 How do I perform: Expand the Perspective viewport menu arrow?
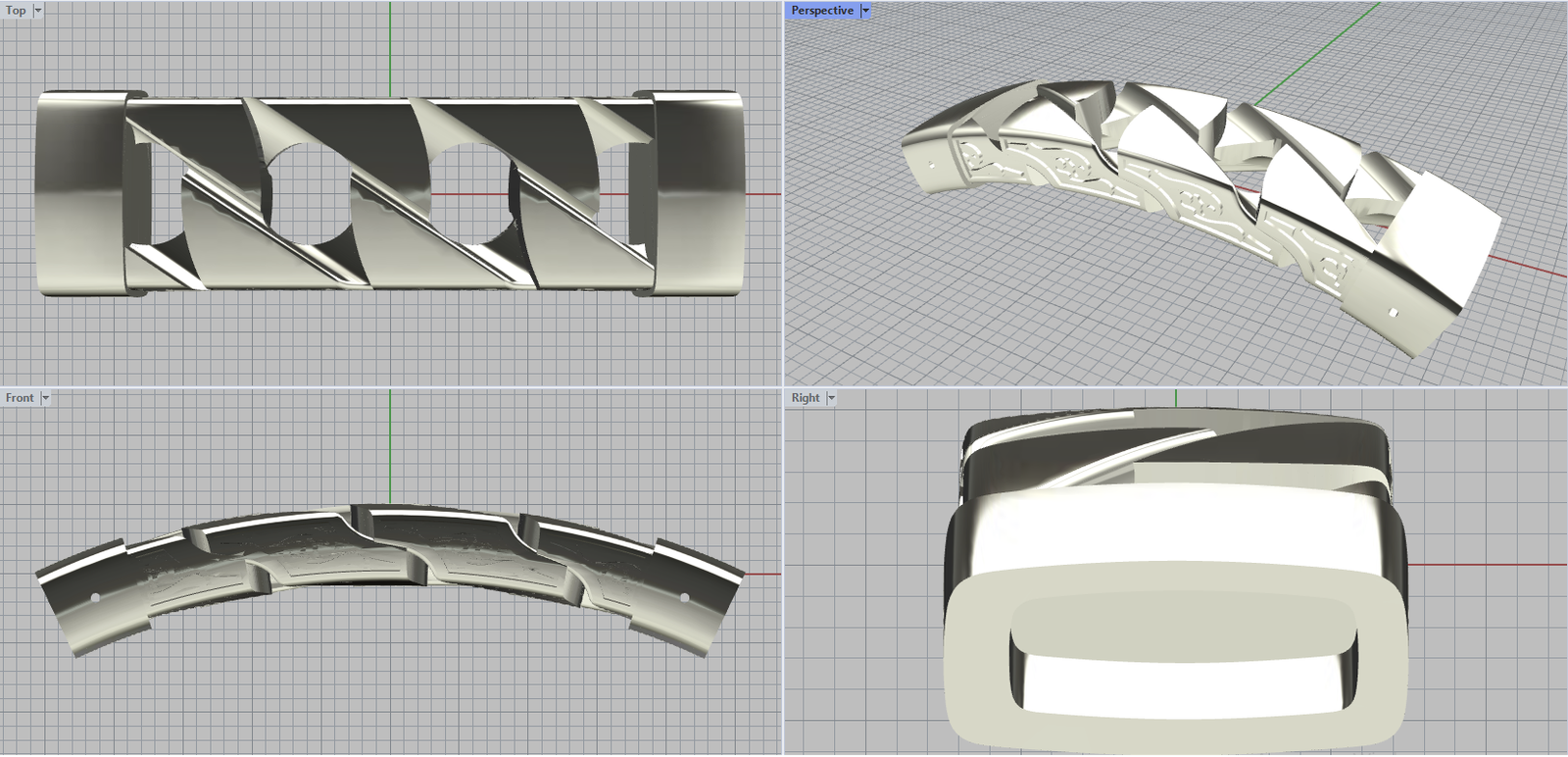[x=865, y=11]
